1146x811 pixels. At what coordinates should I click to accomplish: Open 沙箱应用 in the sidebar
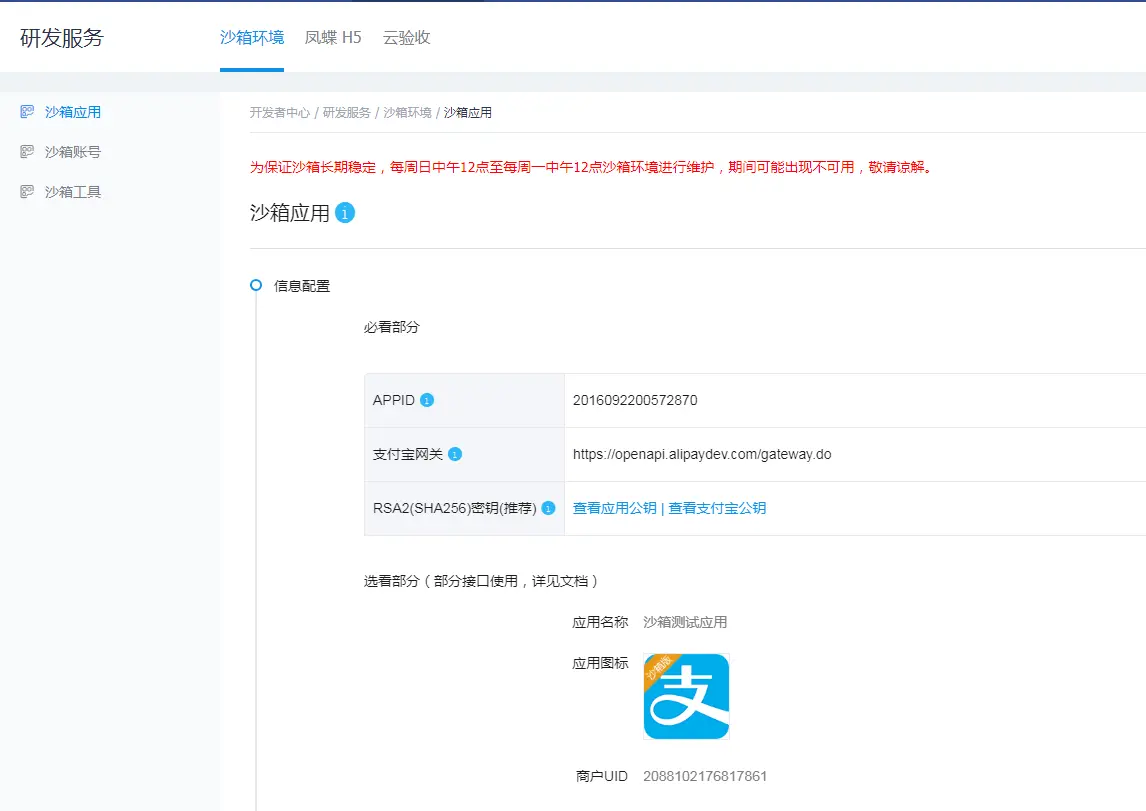73,112
